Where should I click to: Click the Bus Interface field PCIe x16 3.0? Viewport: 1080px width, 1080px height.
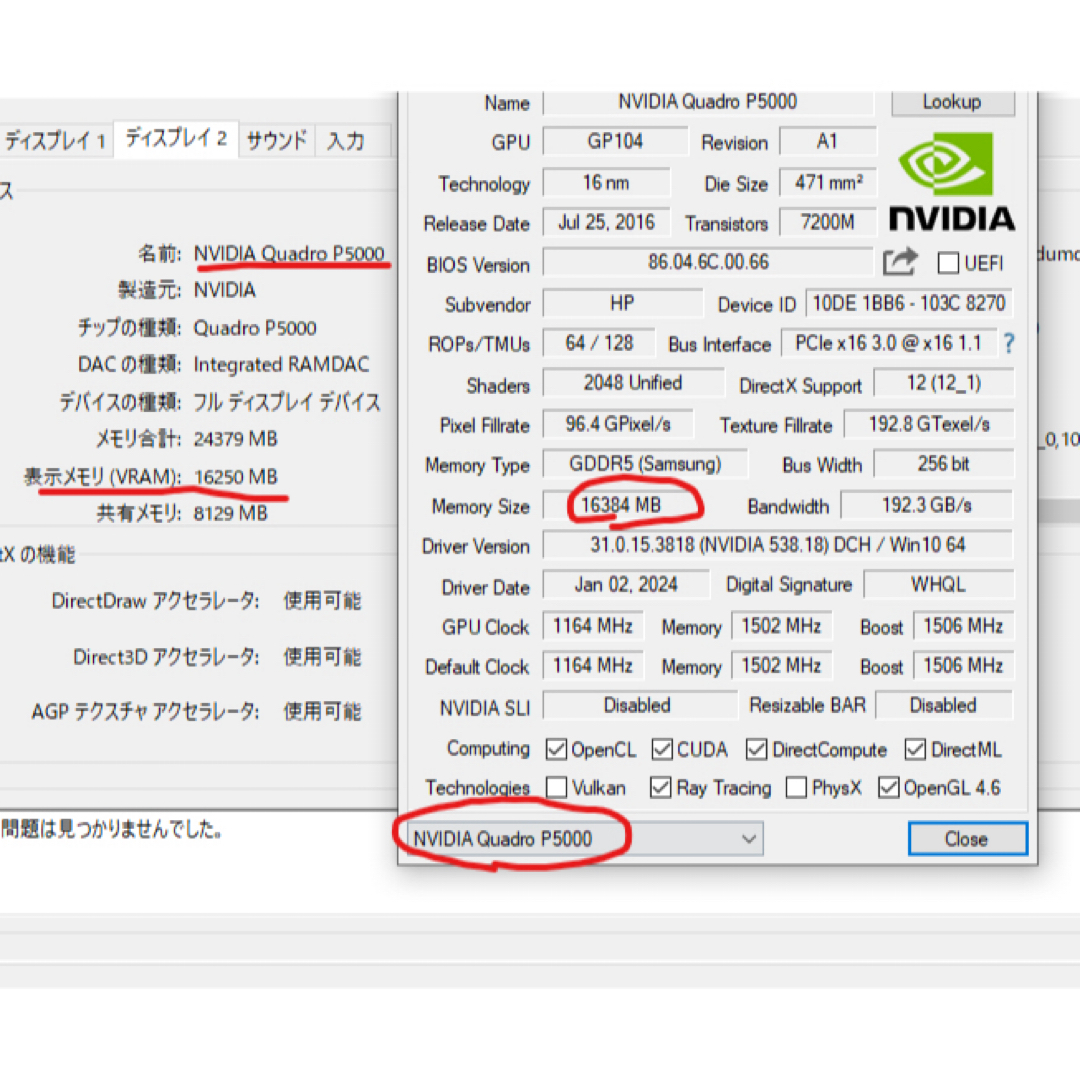(889, 343)
